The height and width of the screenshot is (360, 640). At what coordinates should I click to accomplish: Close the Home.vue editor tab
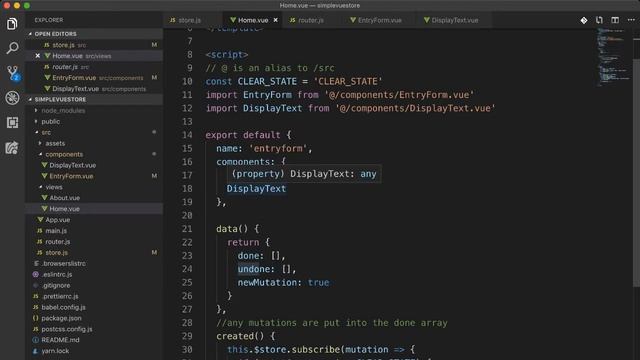point(276,20)
